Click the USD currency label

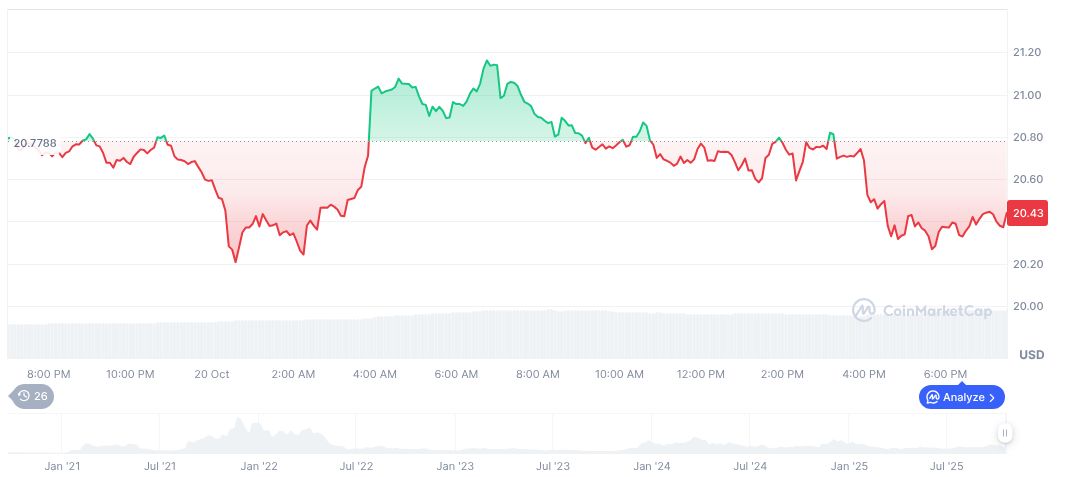(x=1031, y=355)
